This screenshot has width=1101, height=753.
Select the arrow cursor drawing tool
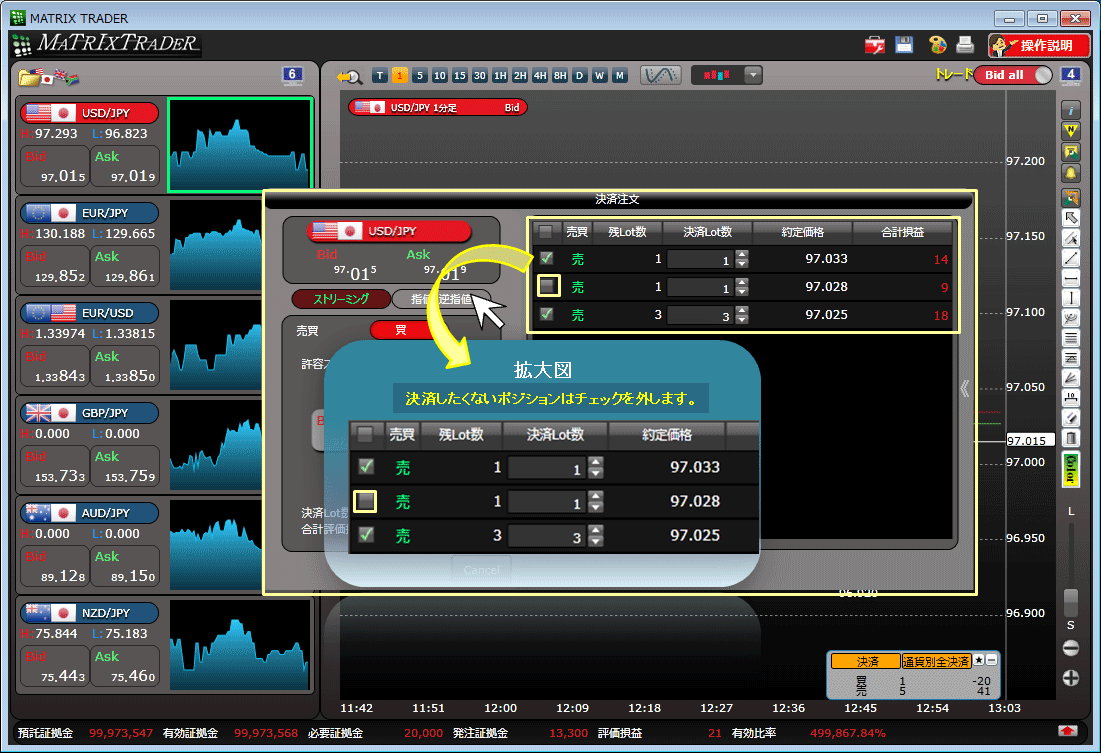1071,218
